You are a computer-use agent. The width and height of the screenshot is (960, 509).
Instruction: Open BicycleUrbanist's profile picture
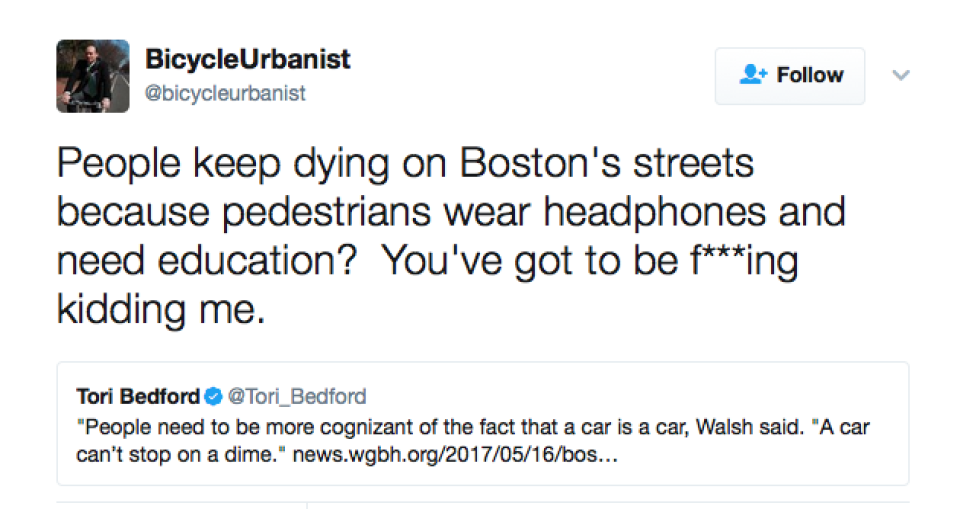pyautogui.click(x=92, y=76)
